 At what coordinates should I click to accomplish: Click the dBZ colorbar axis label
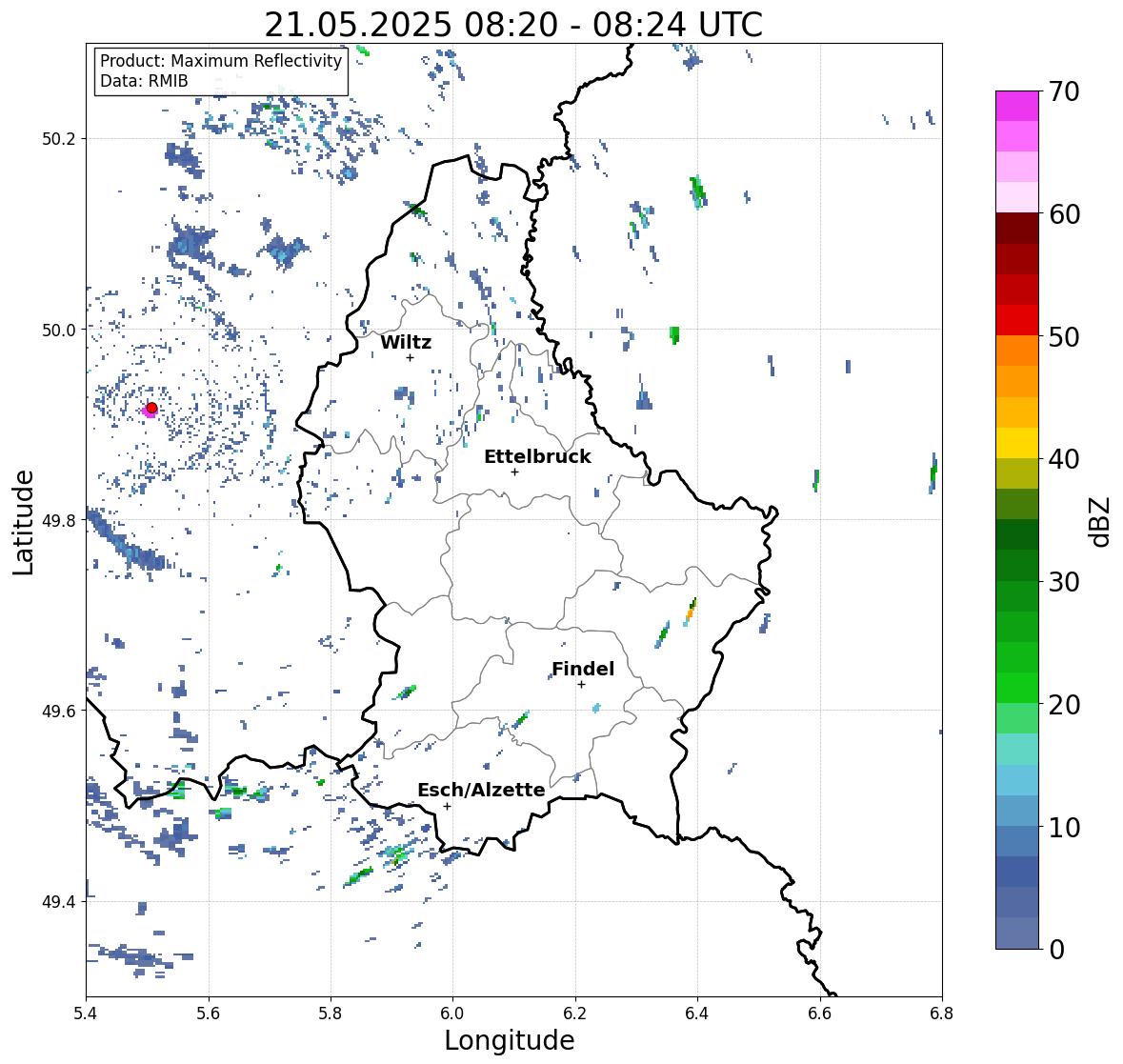pyautogui.click(x=1100, y=521)
